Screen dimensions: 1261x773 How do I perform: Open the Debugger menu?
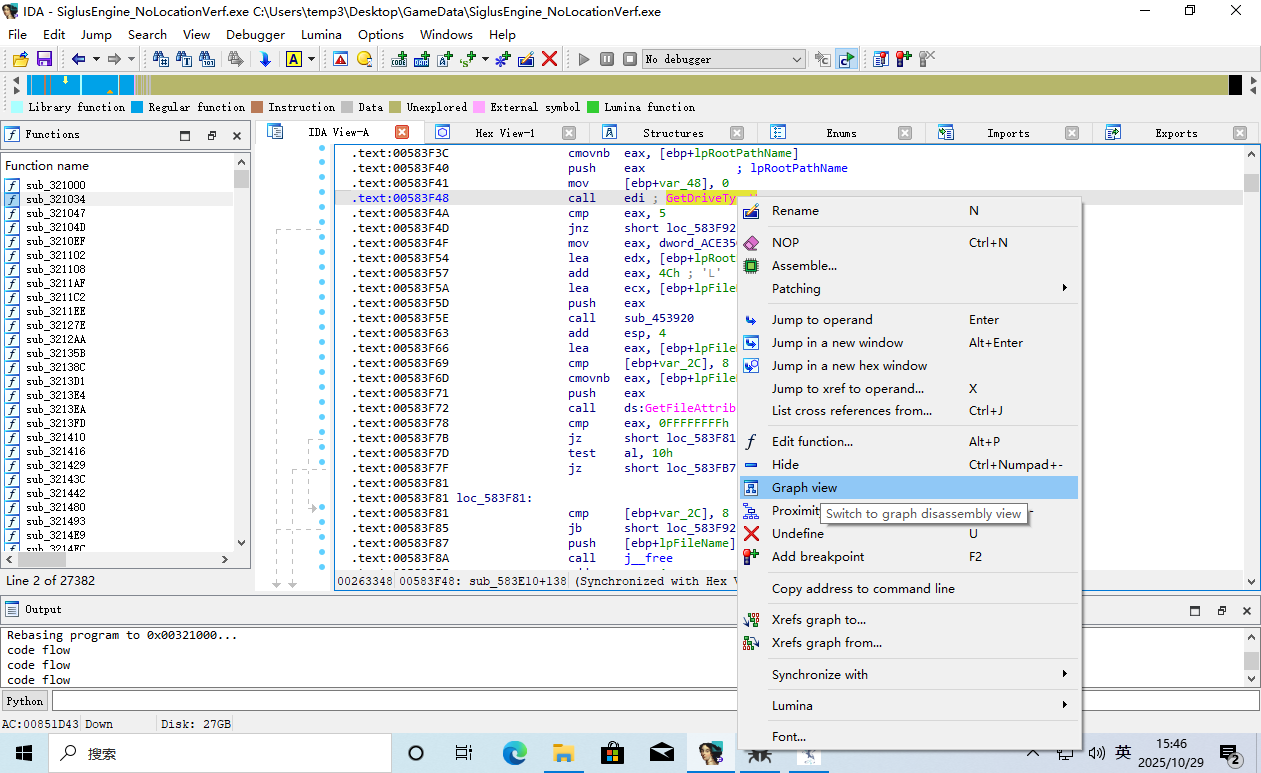(255, 34)
